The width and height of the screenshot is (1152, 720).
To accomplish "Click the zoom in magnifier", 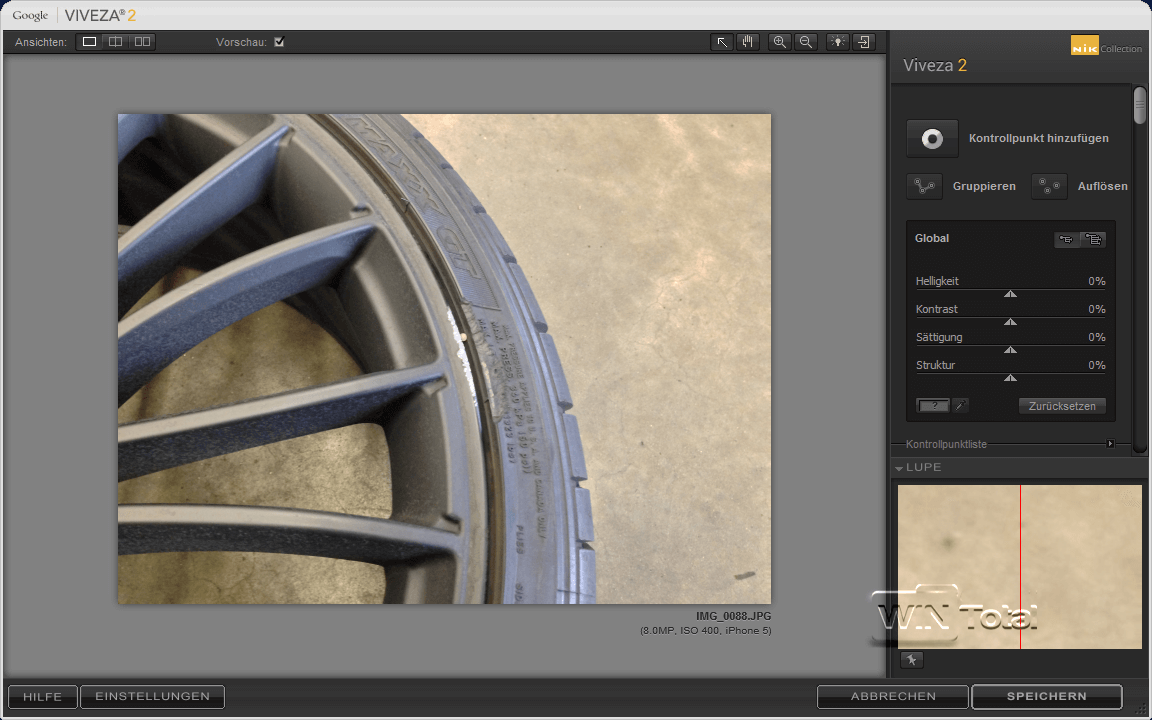I will pos(779,42).
